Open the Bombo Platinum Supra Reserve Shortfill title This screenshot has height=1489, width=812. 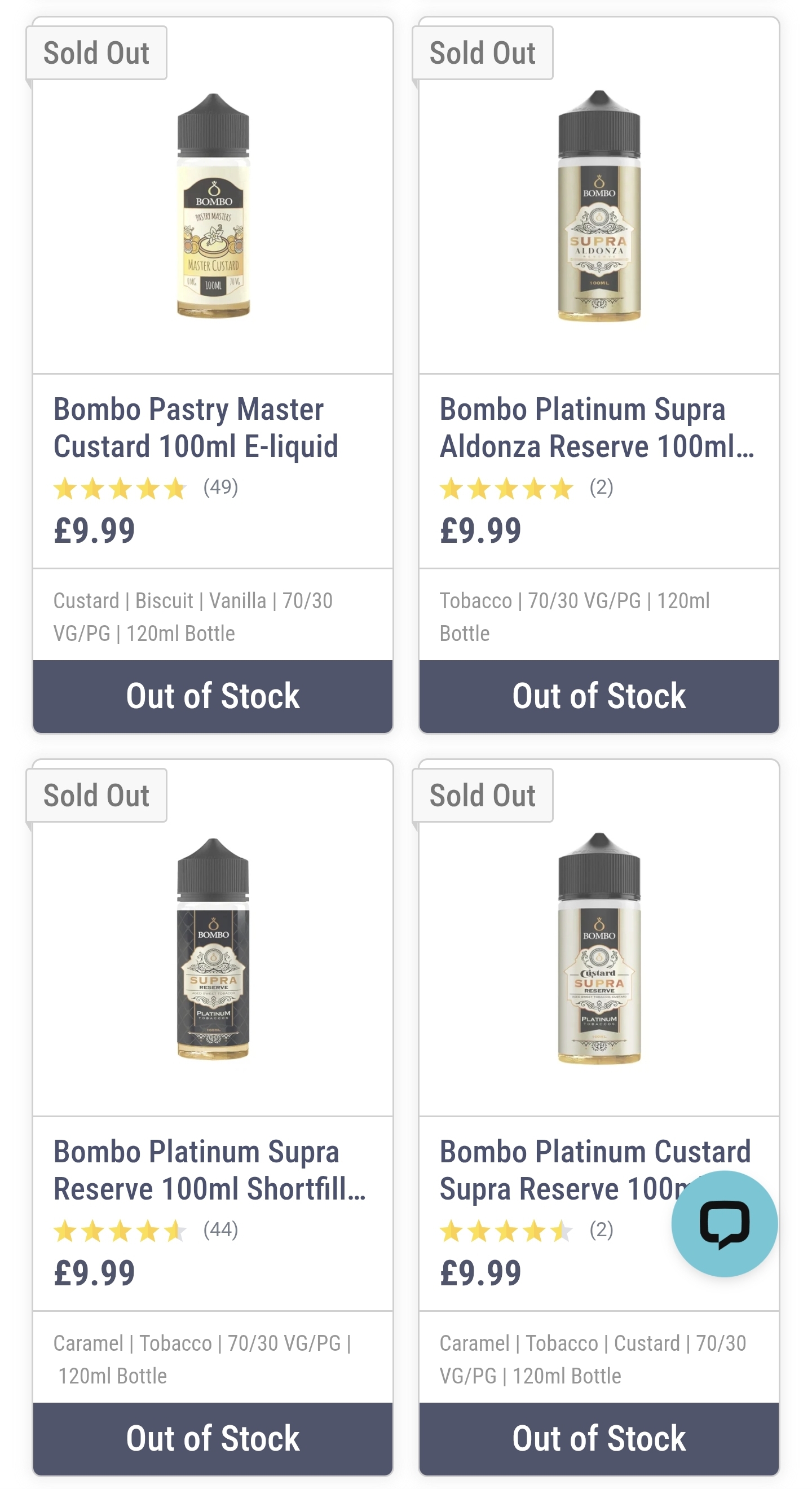click(x=210, y=1171)
